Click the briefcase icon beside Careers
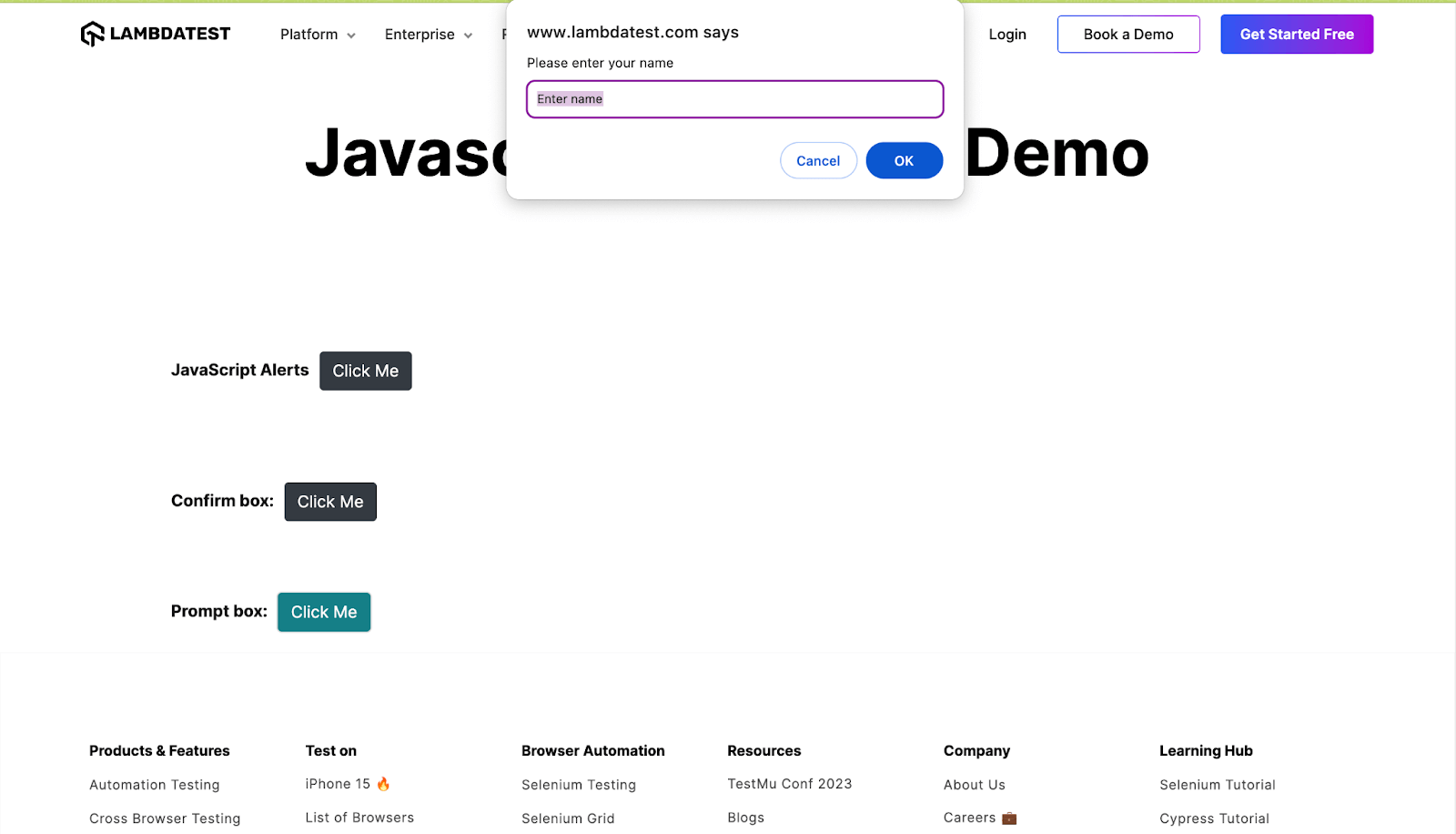 tap(1009, 819)
